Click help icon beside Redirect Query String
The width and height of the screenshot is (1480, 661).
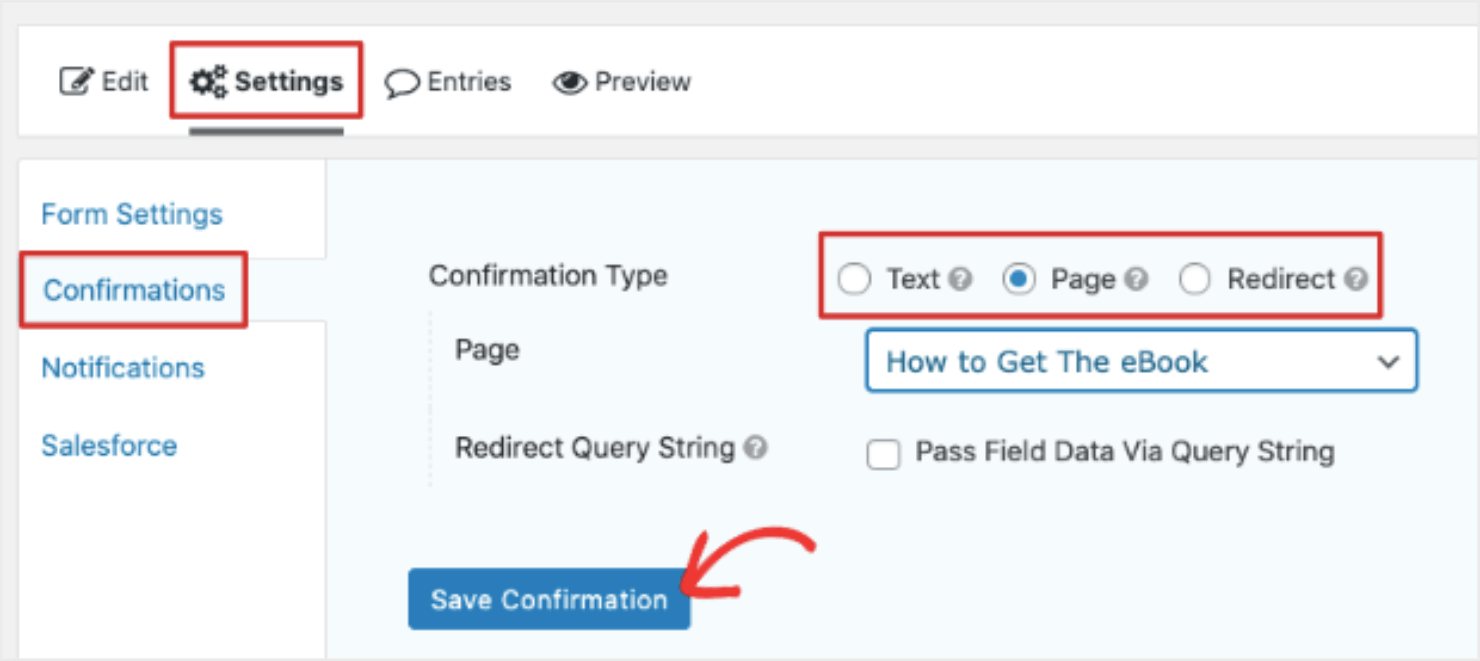point(757,448)
